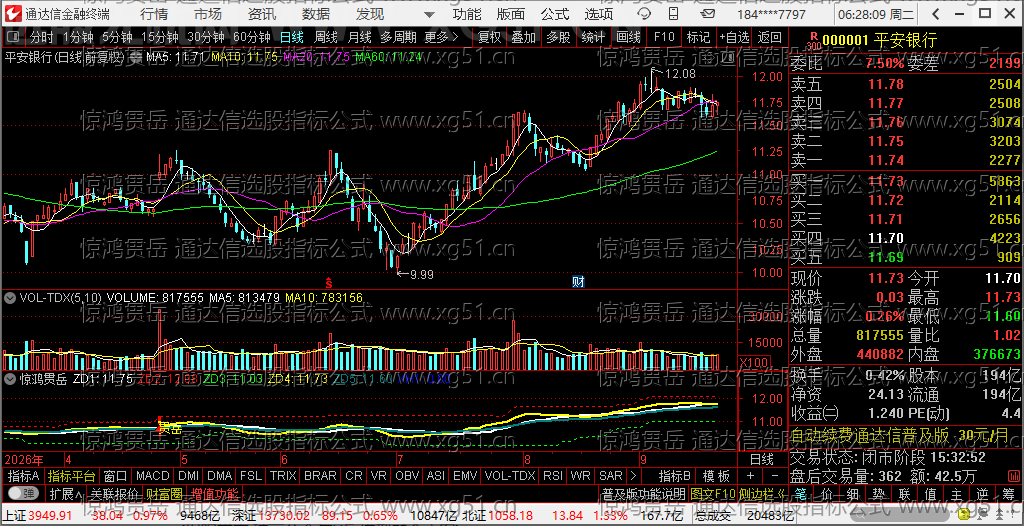Select the 主 tab in the side panel
The height and width of the screenshot is (526, 1024).
(x=957, y=493)
